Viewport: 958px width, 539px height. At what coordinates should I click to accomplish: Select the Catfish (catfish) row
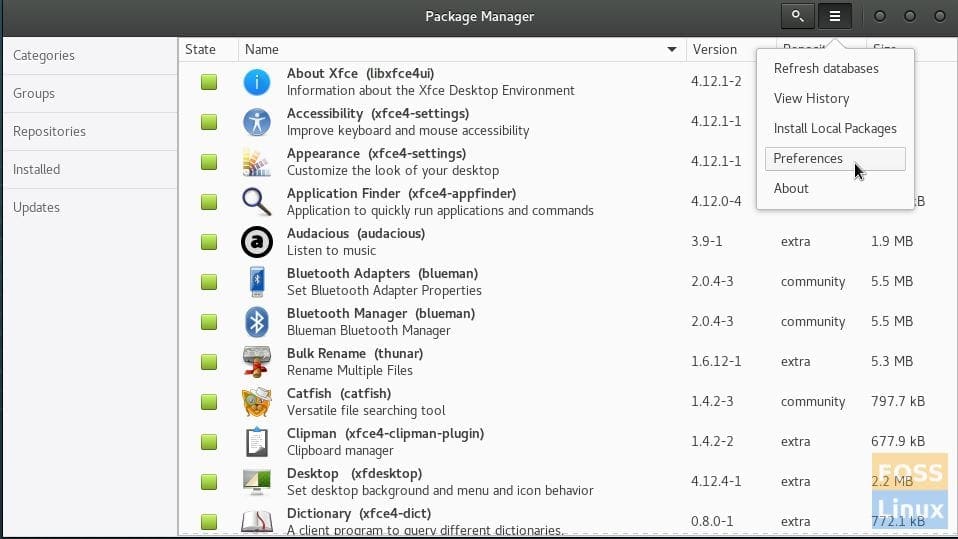pyautogui.click(x=568, y=402)
